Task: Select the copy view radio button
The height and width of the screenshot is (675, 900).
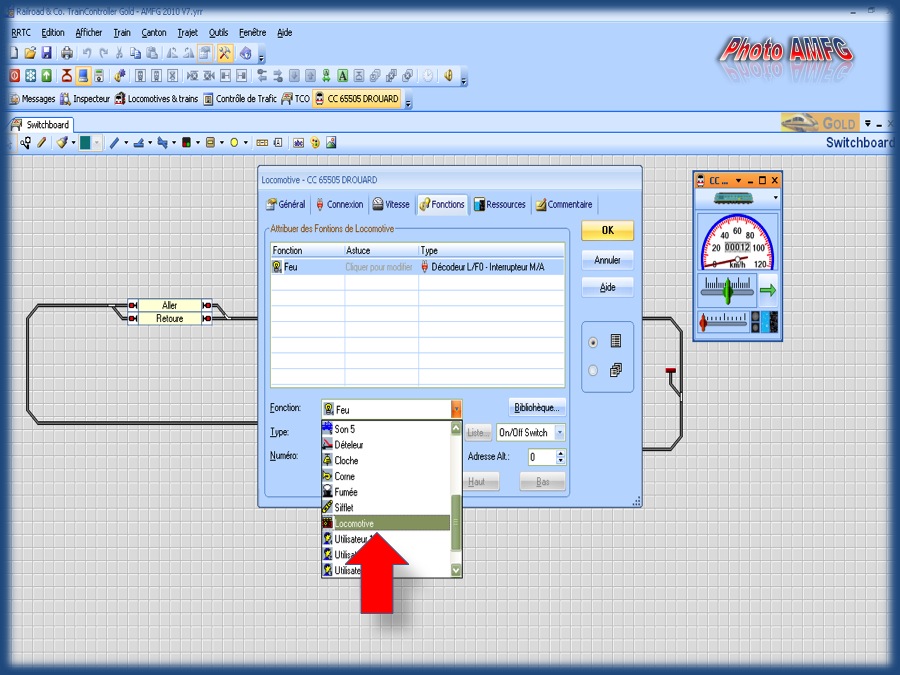Action: coord(593,370)
